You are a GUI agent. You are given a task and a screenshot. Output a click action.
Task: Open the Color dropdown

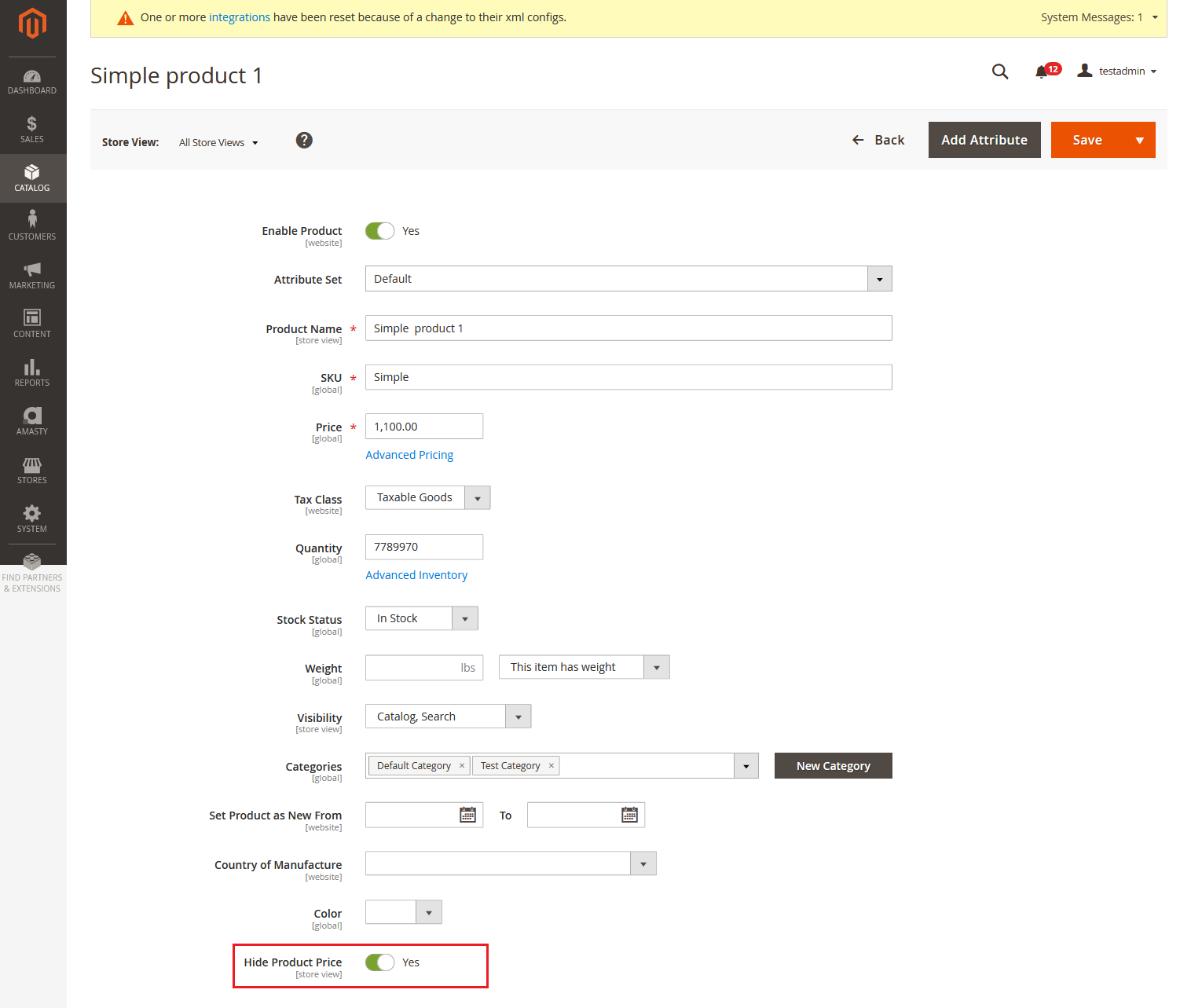pos(428,913)
